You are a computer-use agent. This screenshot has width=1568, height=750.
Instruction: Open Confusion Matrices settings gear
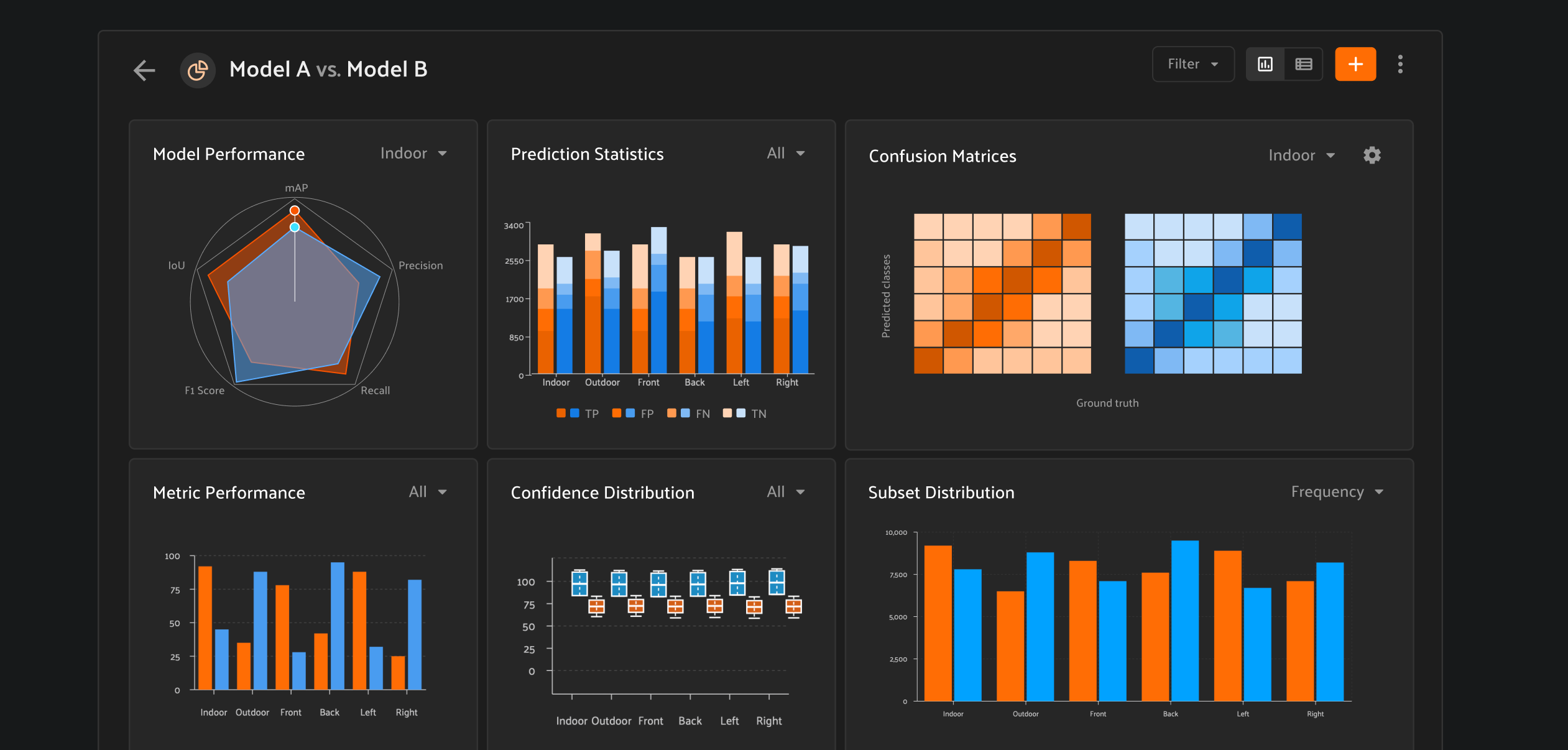(1372, 155)
